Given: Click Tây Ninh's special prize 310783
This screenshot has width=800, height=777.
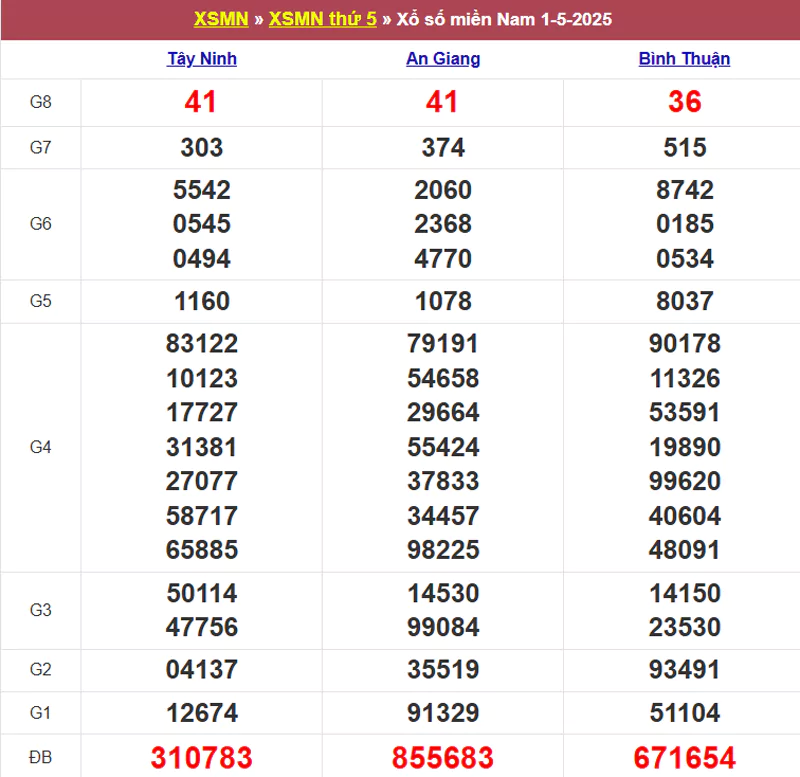Looking at the screenshot, I should tap(202, 758).
